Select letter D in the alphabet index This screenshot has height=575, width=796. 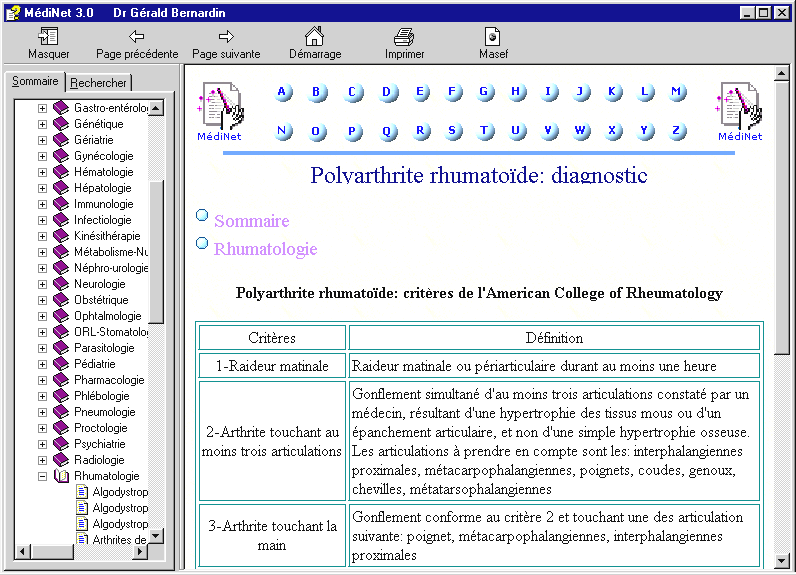[x=387, y=92]
